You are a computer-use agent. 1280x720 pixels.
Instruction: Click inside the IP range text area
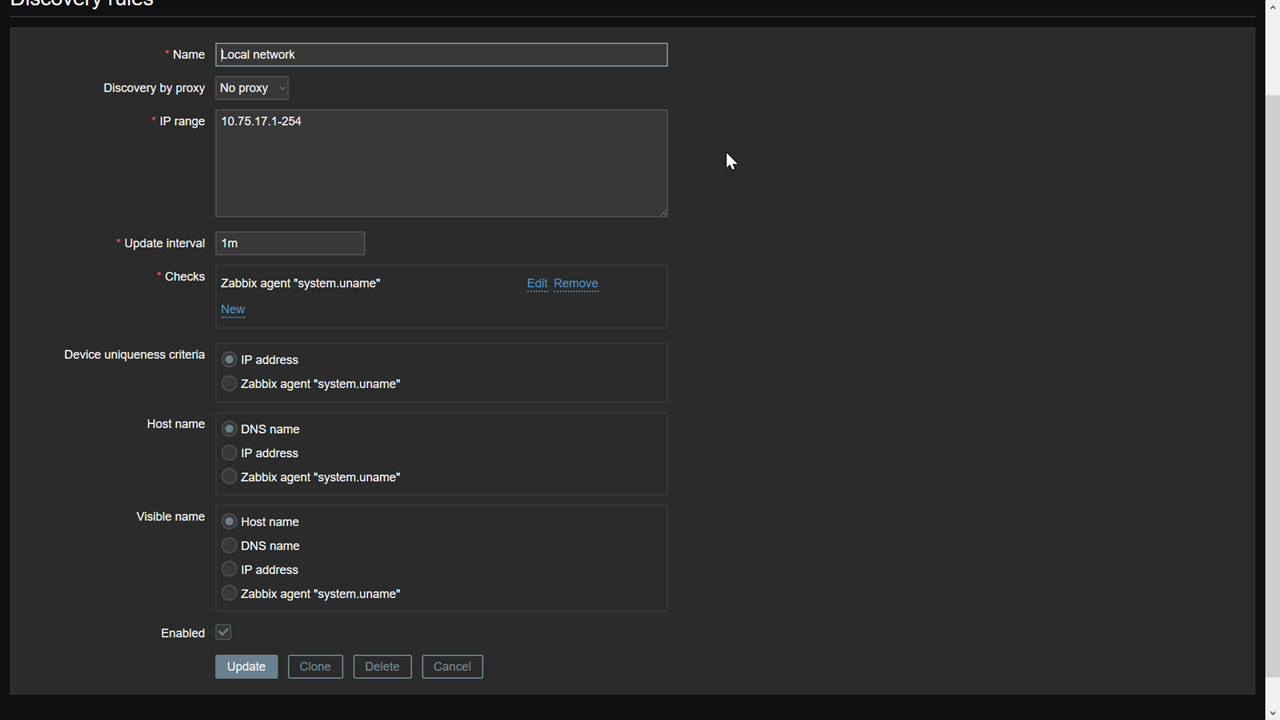pos(441,163)
